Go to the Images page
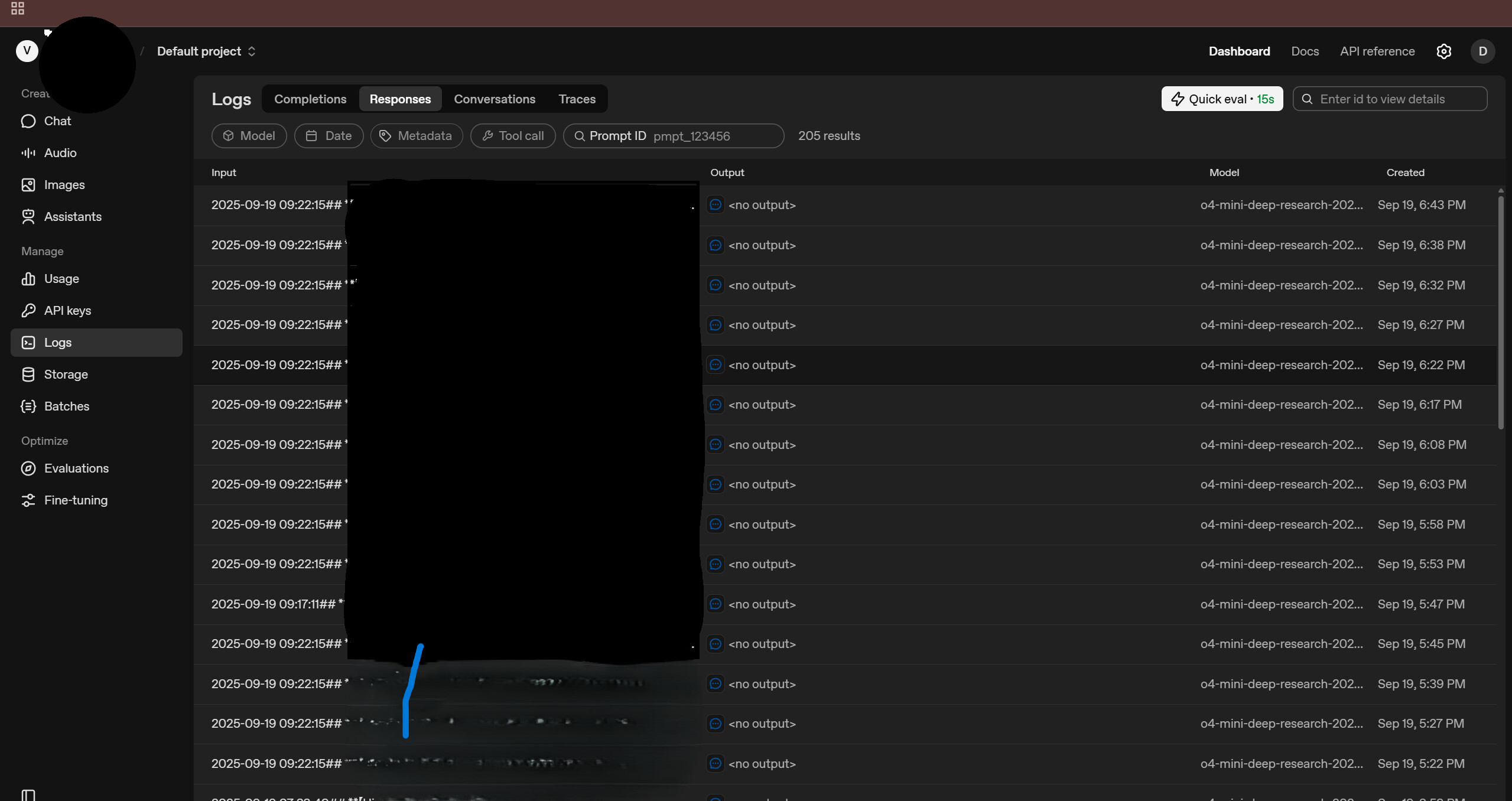This screenshot has width=1512, height=801. point(64,185)
